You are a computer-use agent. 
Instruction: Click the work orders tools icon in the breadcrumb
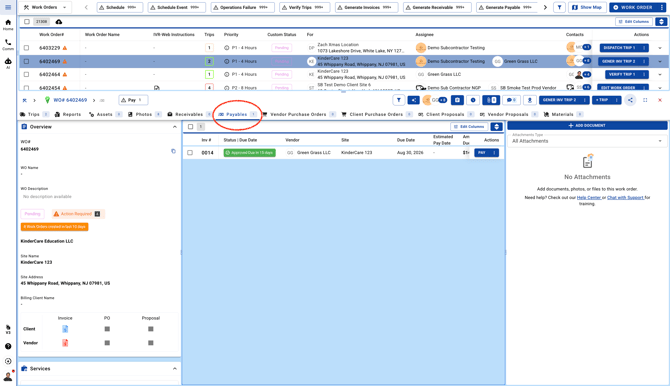24,100
